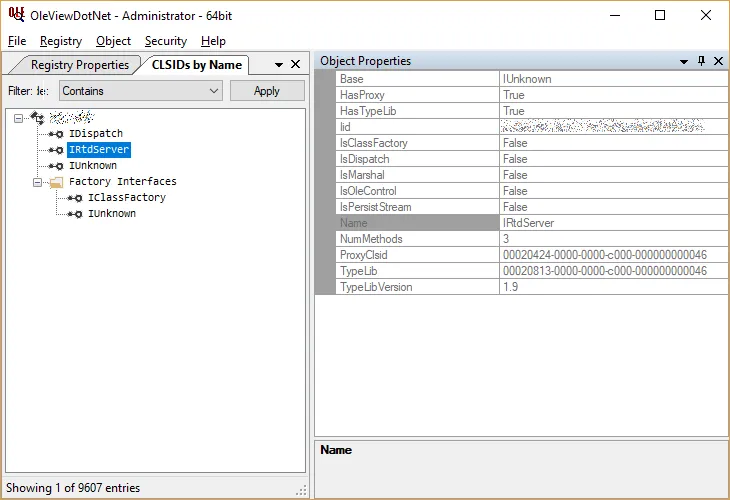This screenshot has height=500, width=730.
Task: Click the IRtdServer interface connector icon
Action: click(x=56, y=150)
